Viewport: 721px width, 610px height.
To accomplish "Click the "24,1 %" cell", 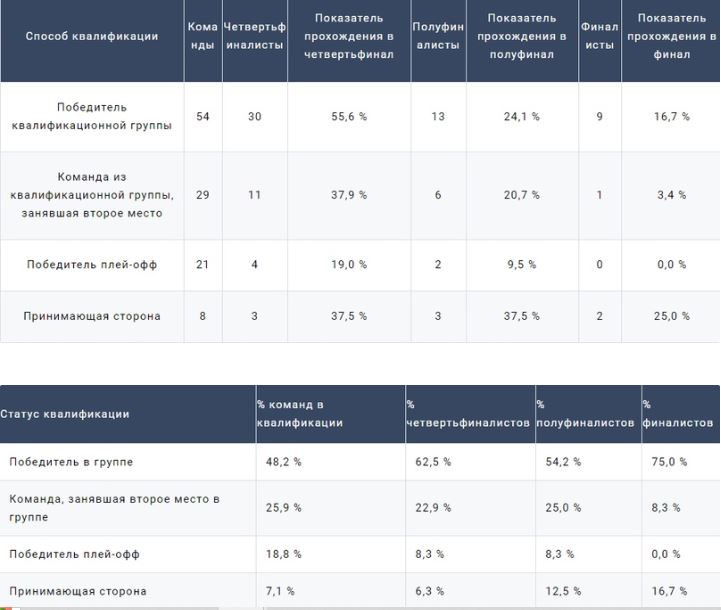I will [522, 117].
